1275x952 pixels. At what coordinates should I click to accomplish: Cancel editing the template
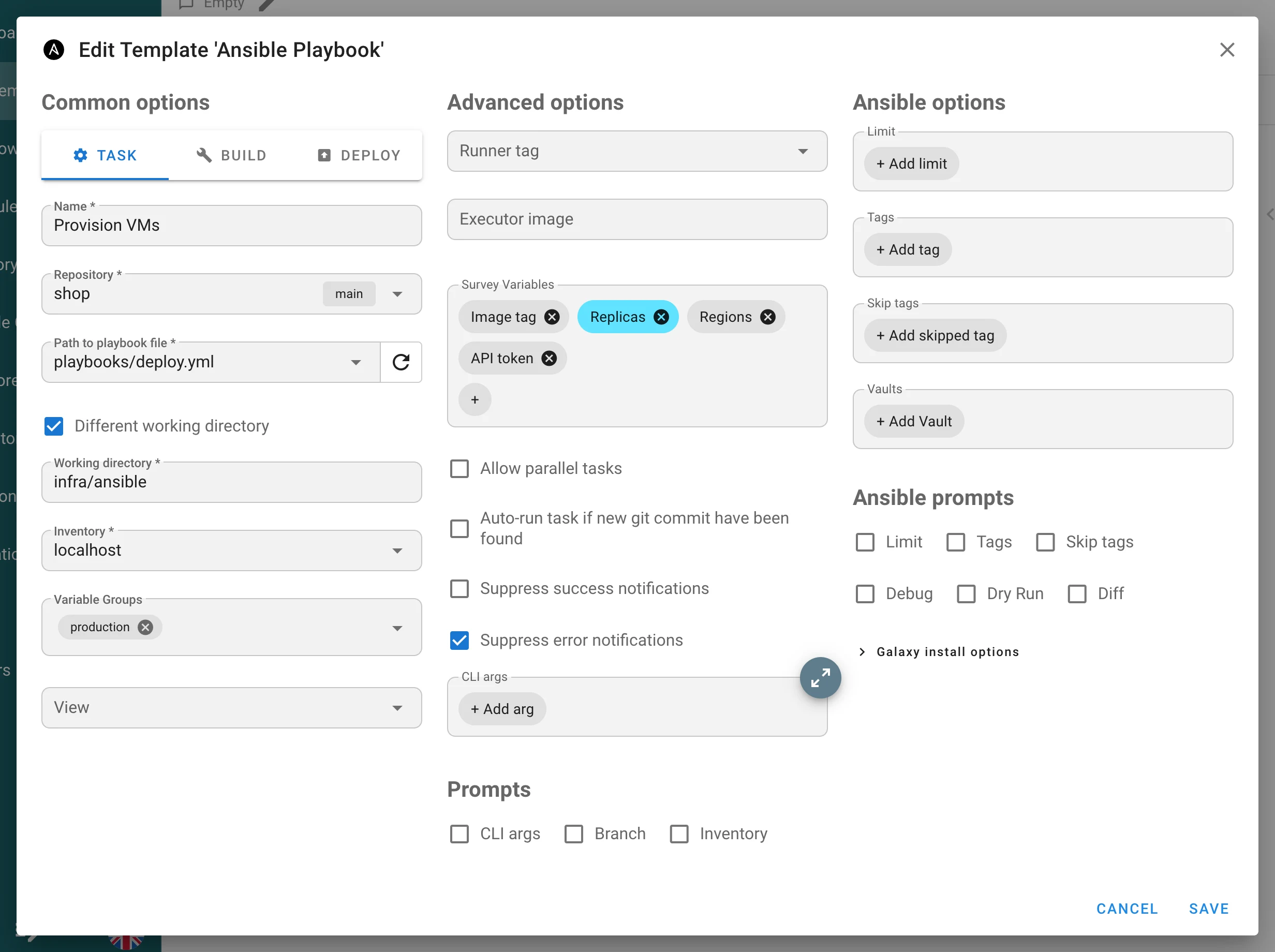(1127, 909)
